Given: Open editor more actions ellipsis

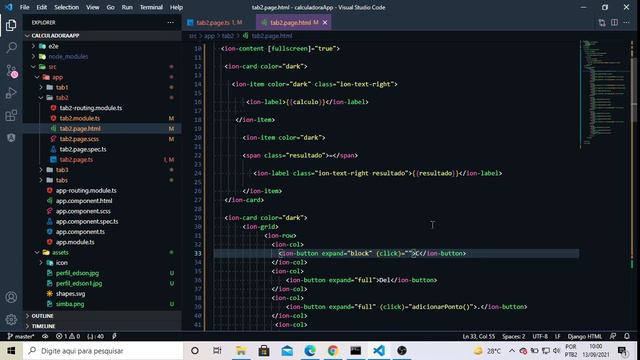Looking at the screenshot, I should click(x=627, y=22).
